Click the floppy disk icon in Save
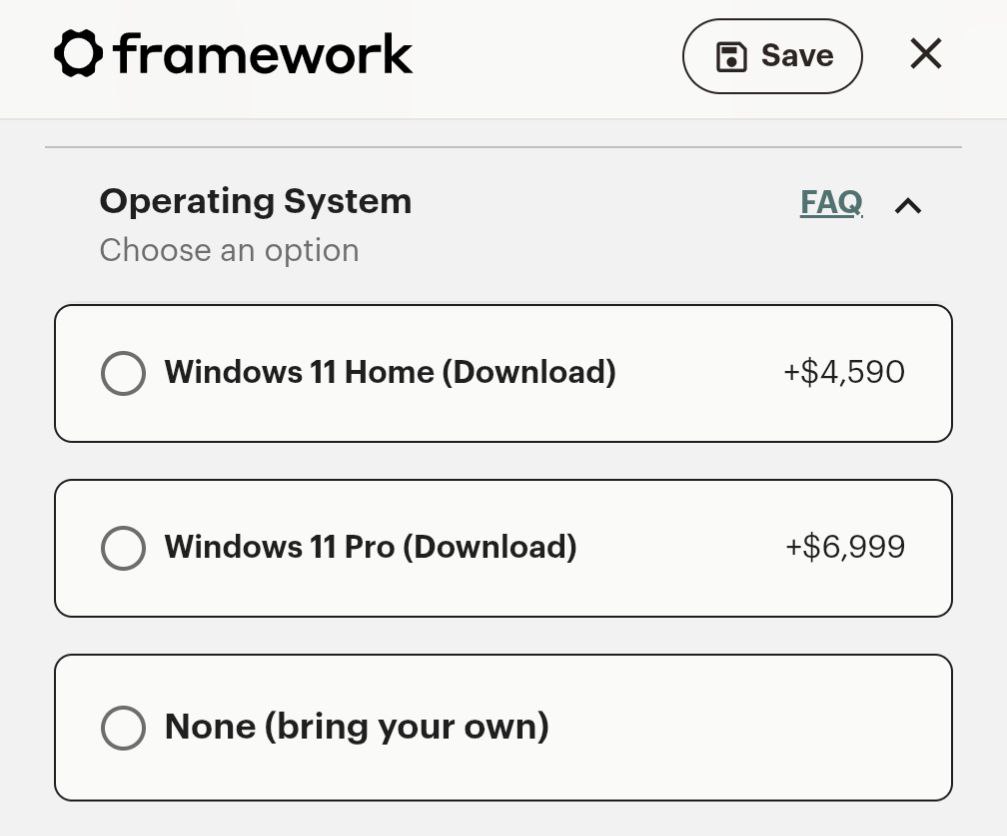The height and width of the screenshot is (836, 1007). click(x=732, y=57)
